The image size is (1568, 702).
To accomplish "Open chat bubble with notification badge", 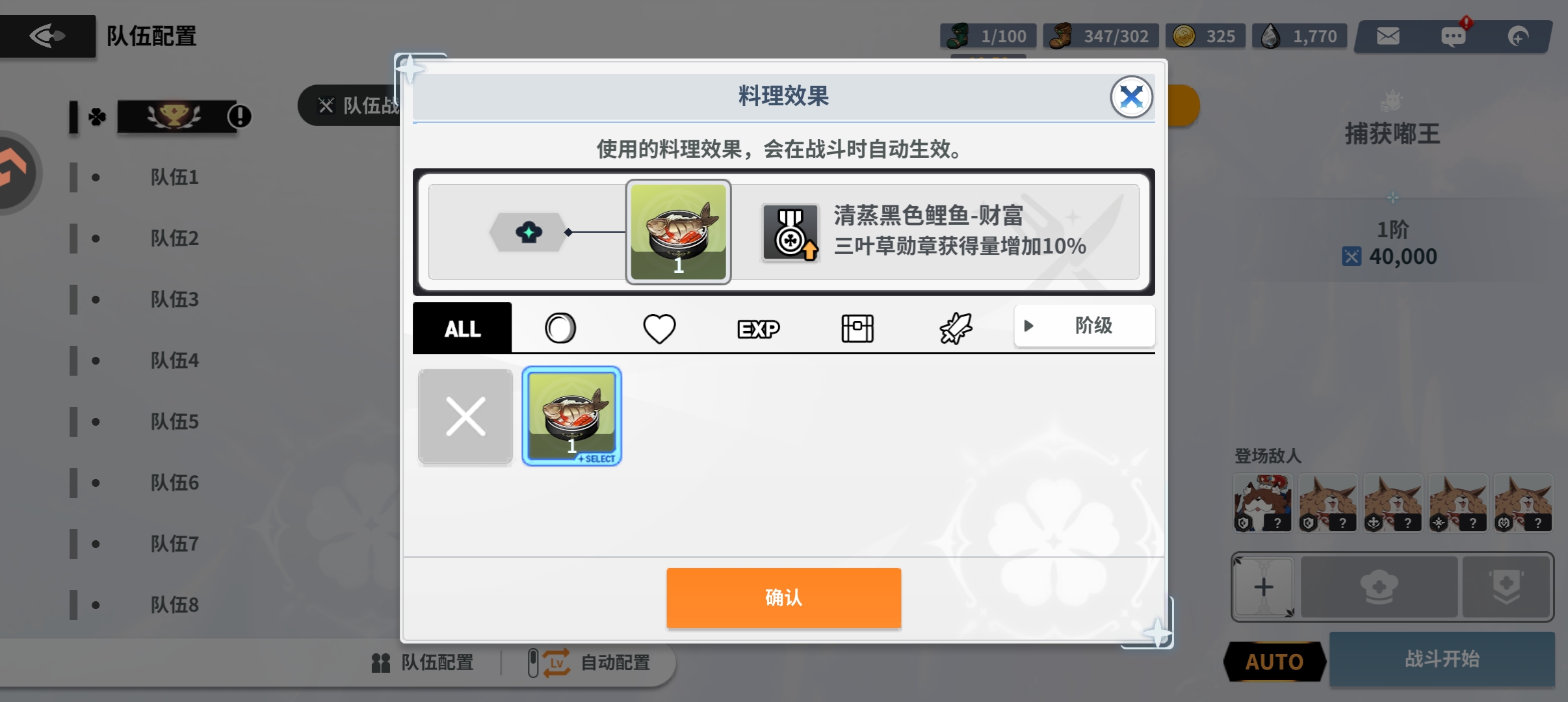I will tap(1454, 35).
